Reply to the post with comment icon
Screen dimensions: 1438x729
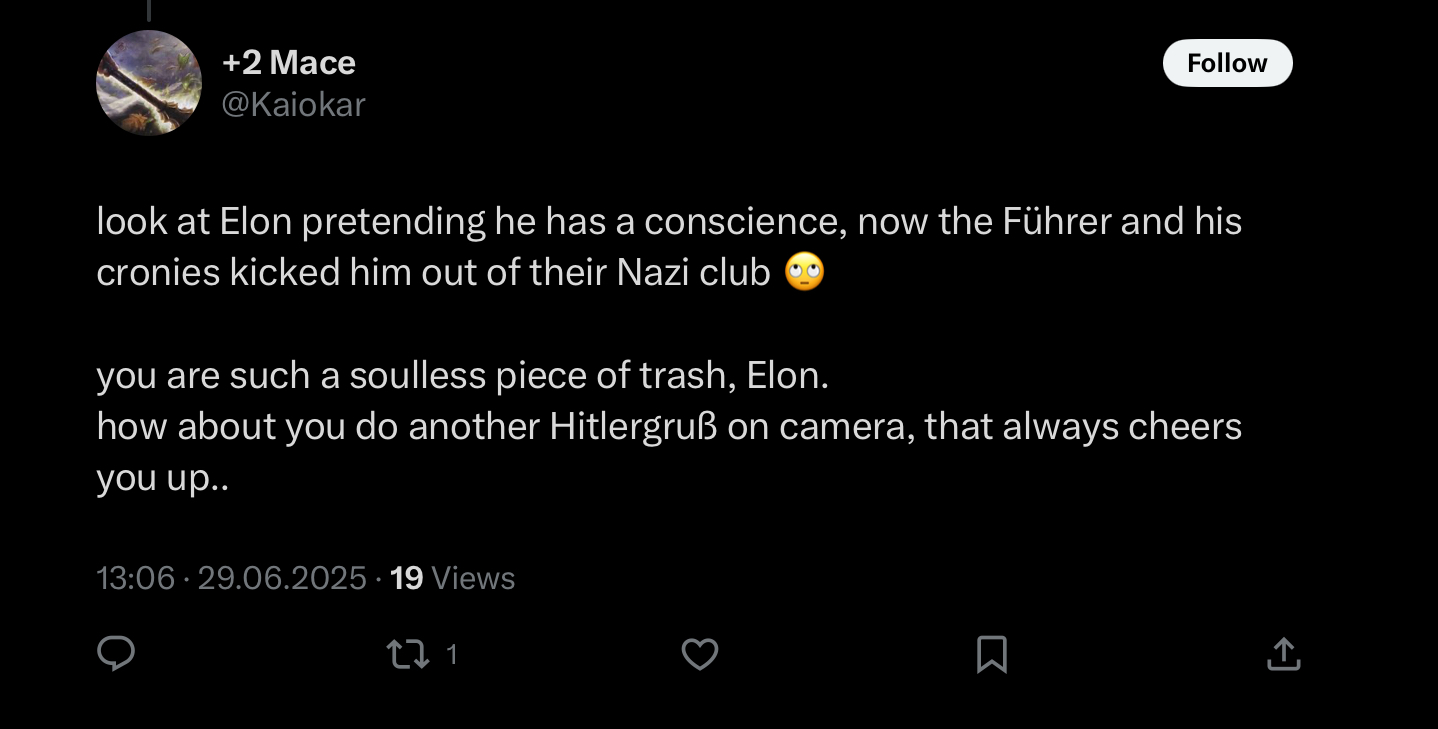click(x=116, y=654)
